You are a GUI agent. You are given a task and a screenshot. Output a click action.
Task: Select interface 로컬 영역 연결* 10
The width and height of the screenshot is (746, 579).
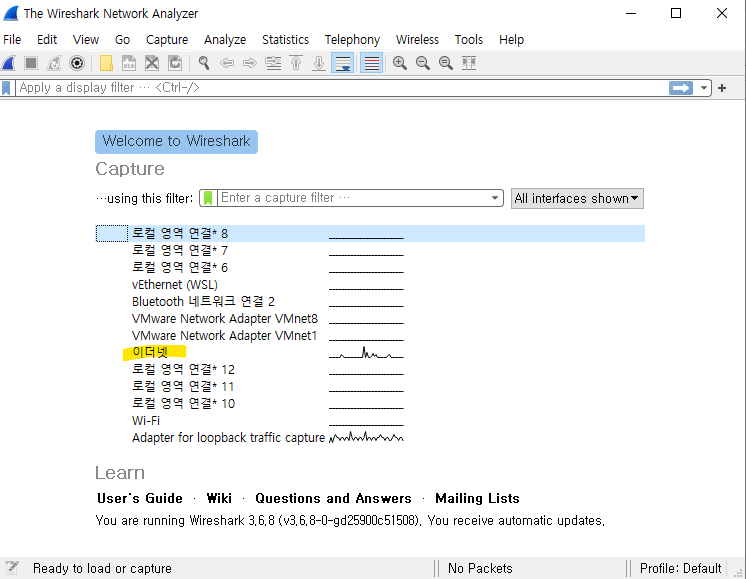coord(370,403)
